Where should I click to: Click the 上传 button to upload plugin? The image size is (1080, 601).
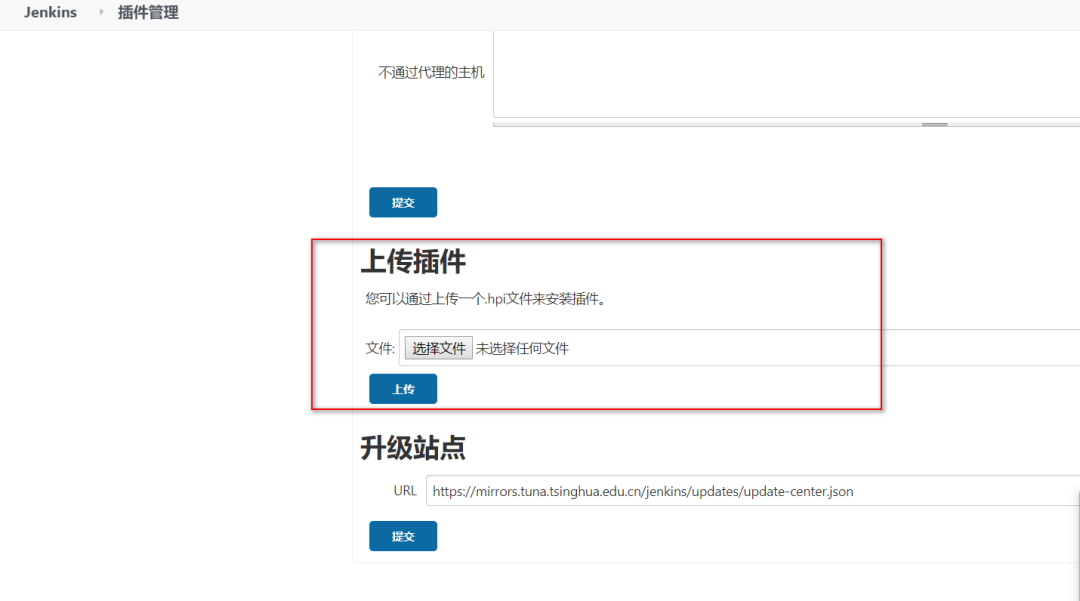[403, 389]
